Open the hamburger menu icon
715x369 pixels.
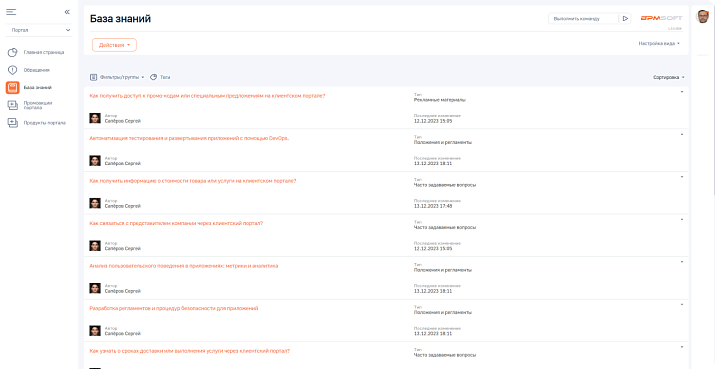11,12
